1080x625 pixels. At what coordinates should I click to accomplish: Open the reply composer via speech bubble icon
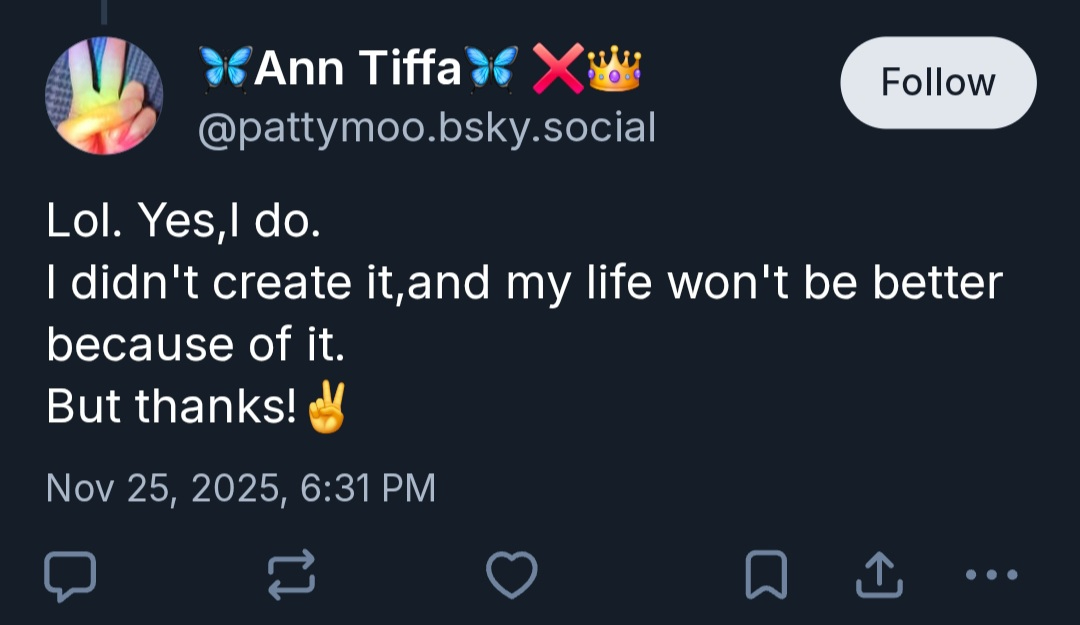coord(70,576)
